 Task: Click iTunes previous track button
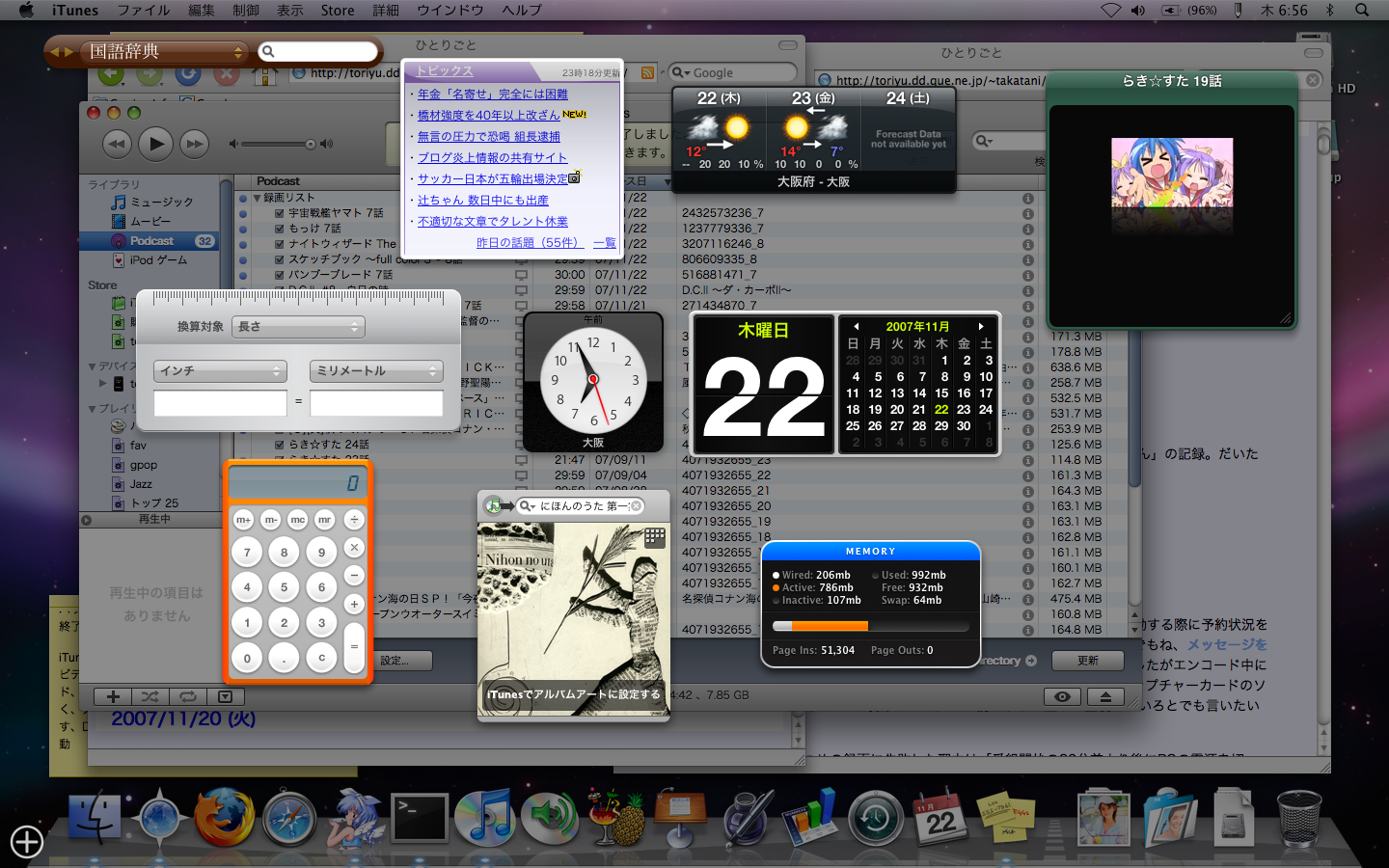pos(117,145)
